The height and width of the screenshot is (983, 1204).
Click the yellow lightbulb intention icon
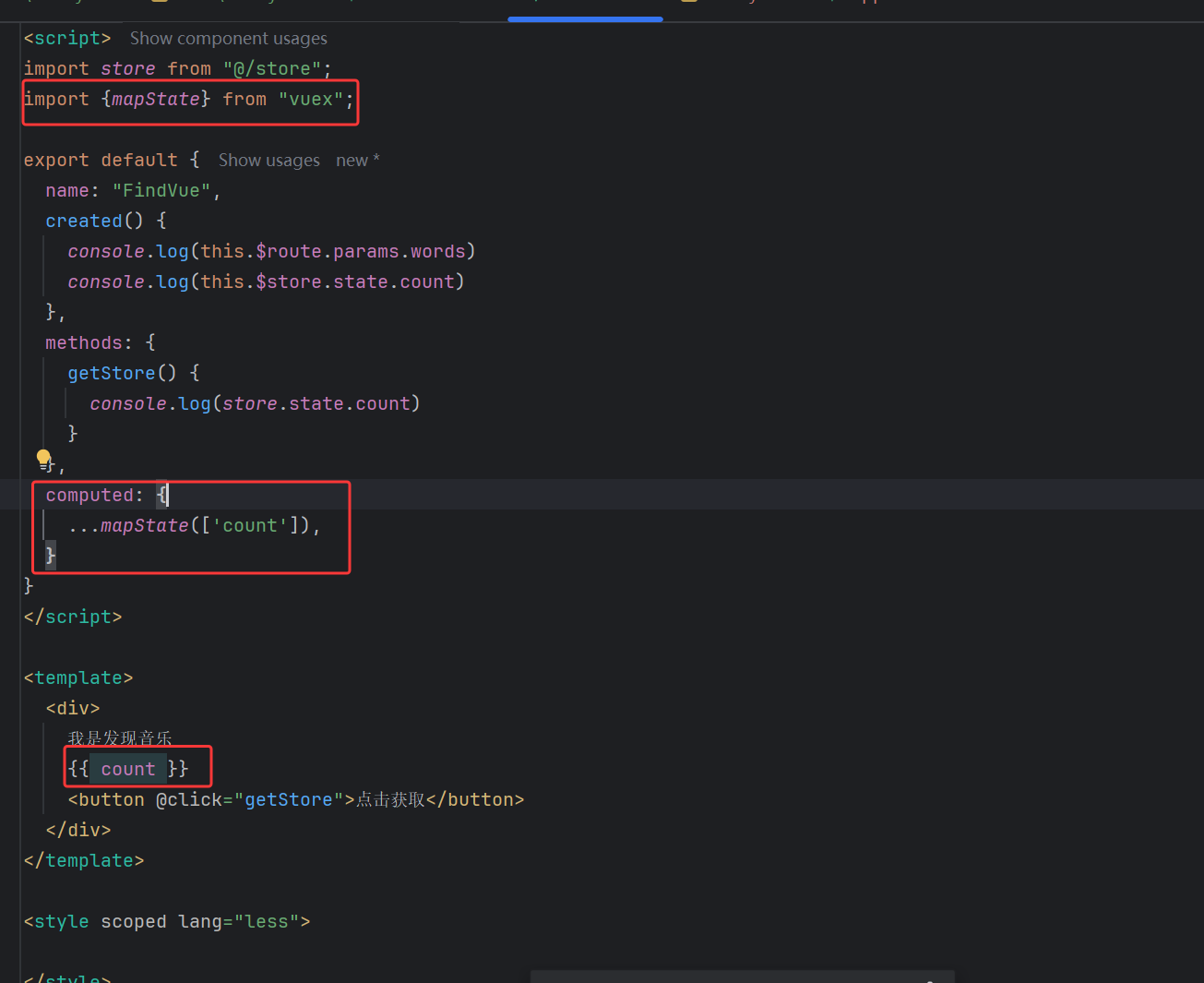[43, 457]
